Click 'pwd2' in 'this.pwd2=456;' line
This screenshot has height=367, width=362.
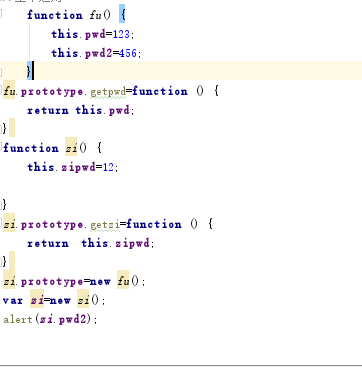[x=99, y=53]
